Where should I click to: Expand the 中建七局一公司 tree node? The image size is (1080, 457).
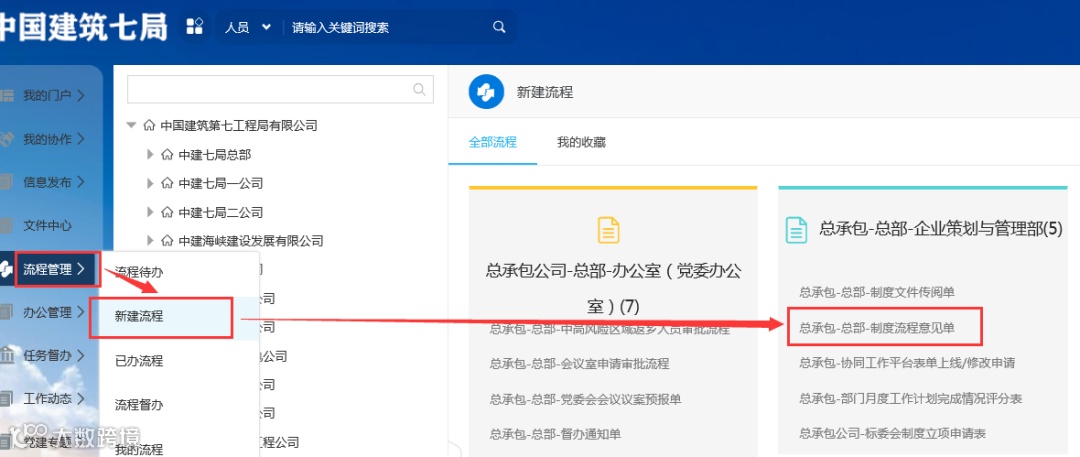150,183
